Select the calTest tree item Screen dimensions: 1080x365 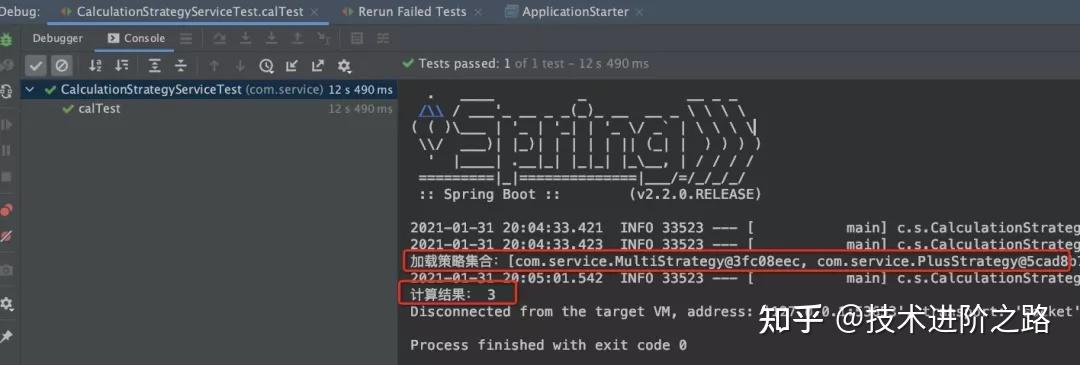click(99, 109)
